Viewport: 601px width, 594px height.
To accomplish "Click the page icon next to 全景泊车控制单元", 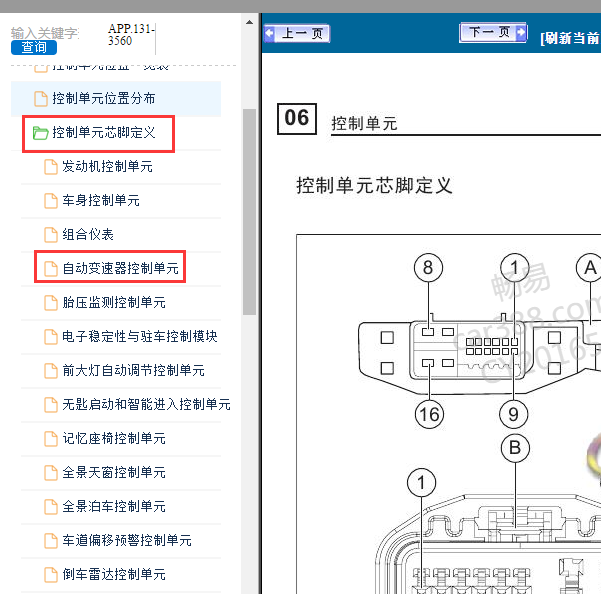I will pos(51,507).
